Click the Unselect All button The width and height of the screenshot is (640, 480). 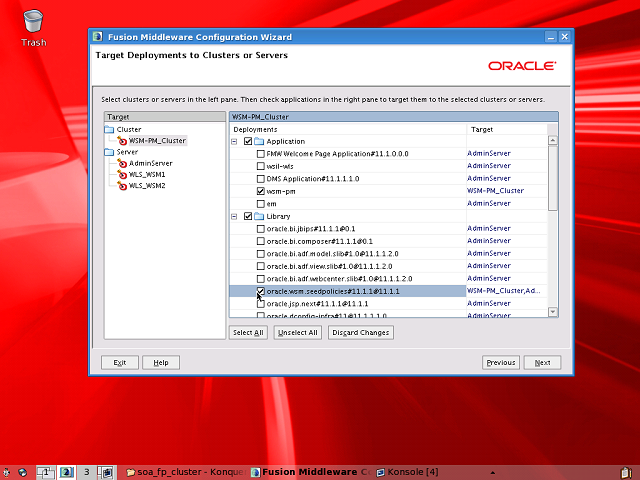[x=298, y=333]
